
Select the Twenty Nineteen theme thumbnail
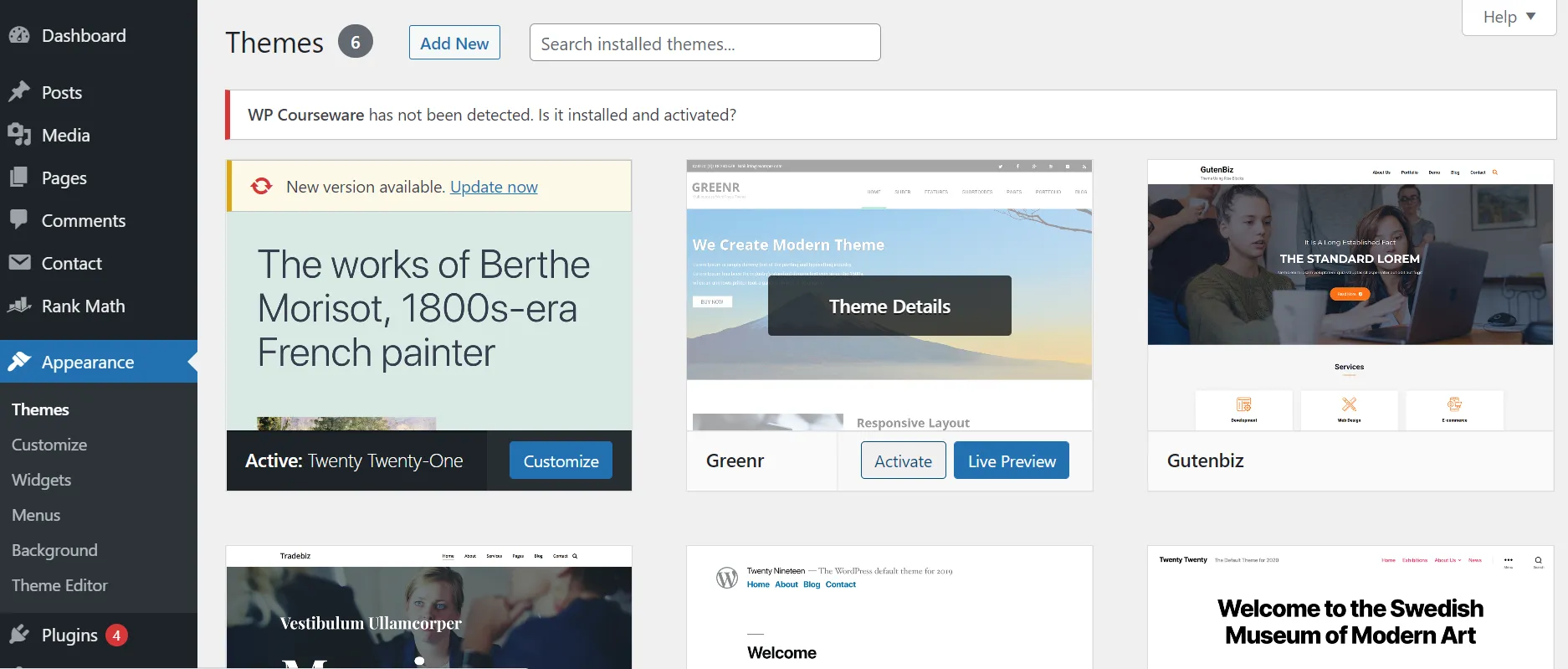889,607
